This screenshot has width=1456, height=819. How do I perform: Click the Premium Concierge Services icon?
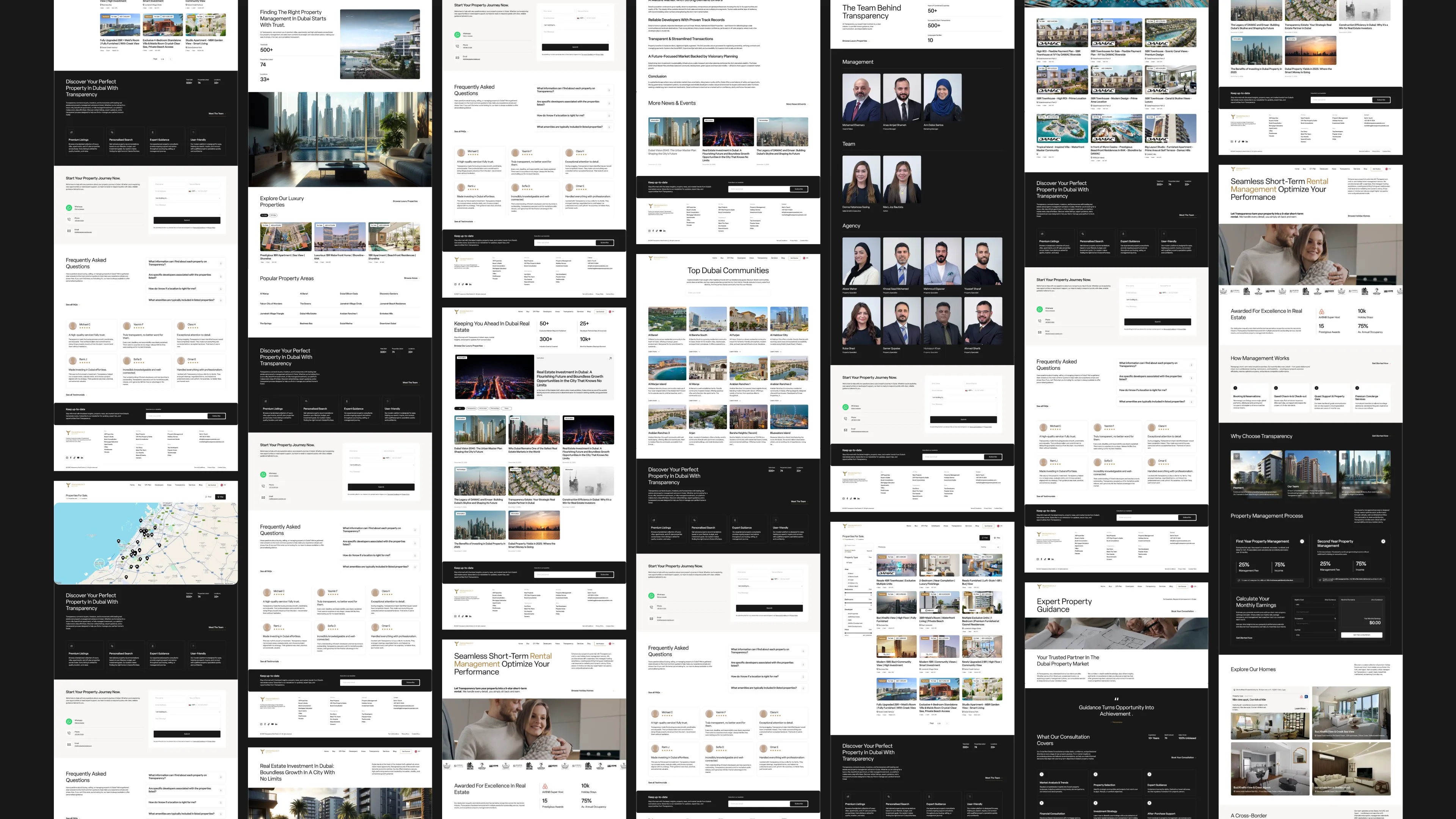point(1357,388)
